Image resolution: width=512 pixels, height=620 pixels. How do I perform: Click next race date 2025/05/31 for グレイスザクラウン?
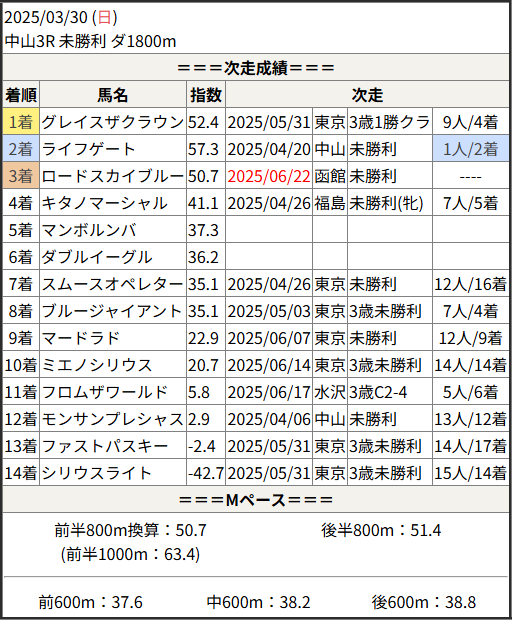pos(269,122)
